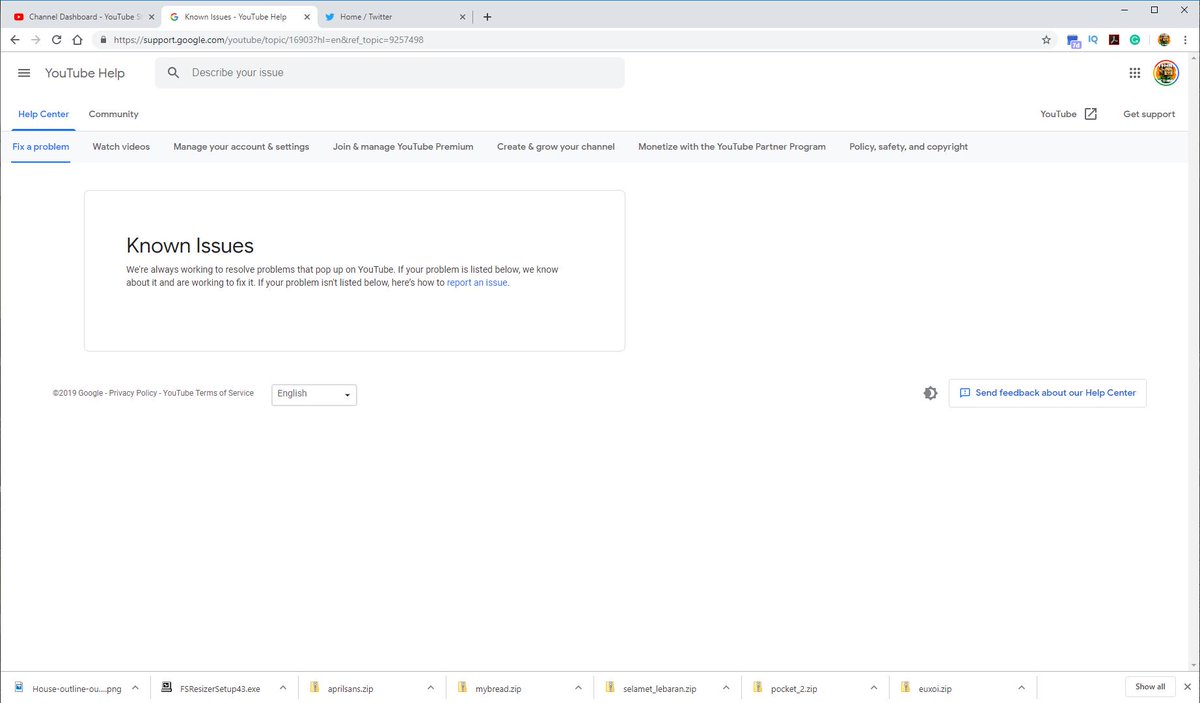Click the YouTube link in the header
The height and width of the screenshot is (703, 1200).
tap(1058, 114)
